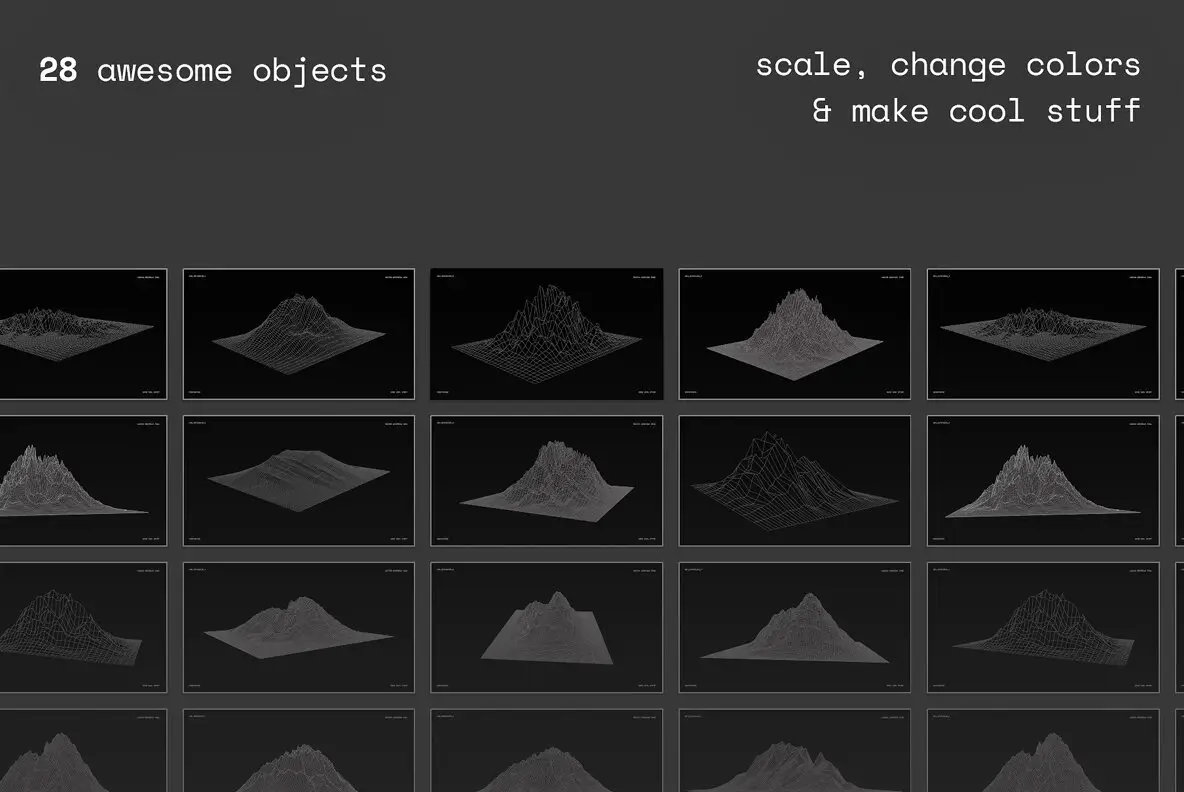Select the bottom row fourth terrain thumbnail
Image resolution: width=1184 pixels, height=792 pixels.
point(794,750)
